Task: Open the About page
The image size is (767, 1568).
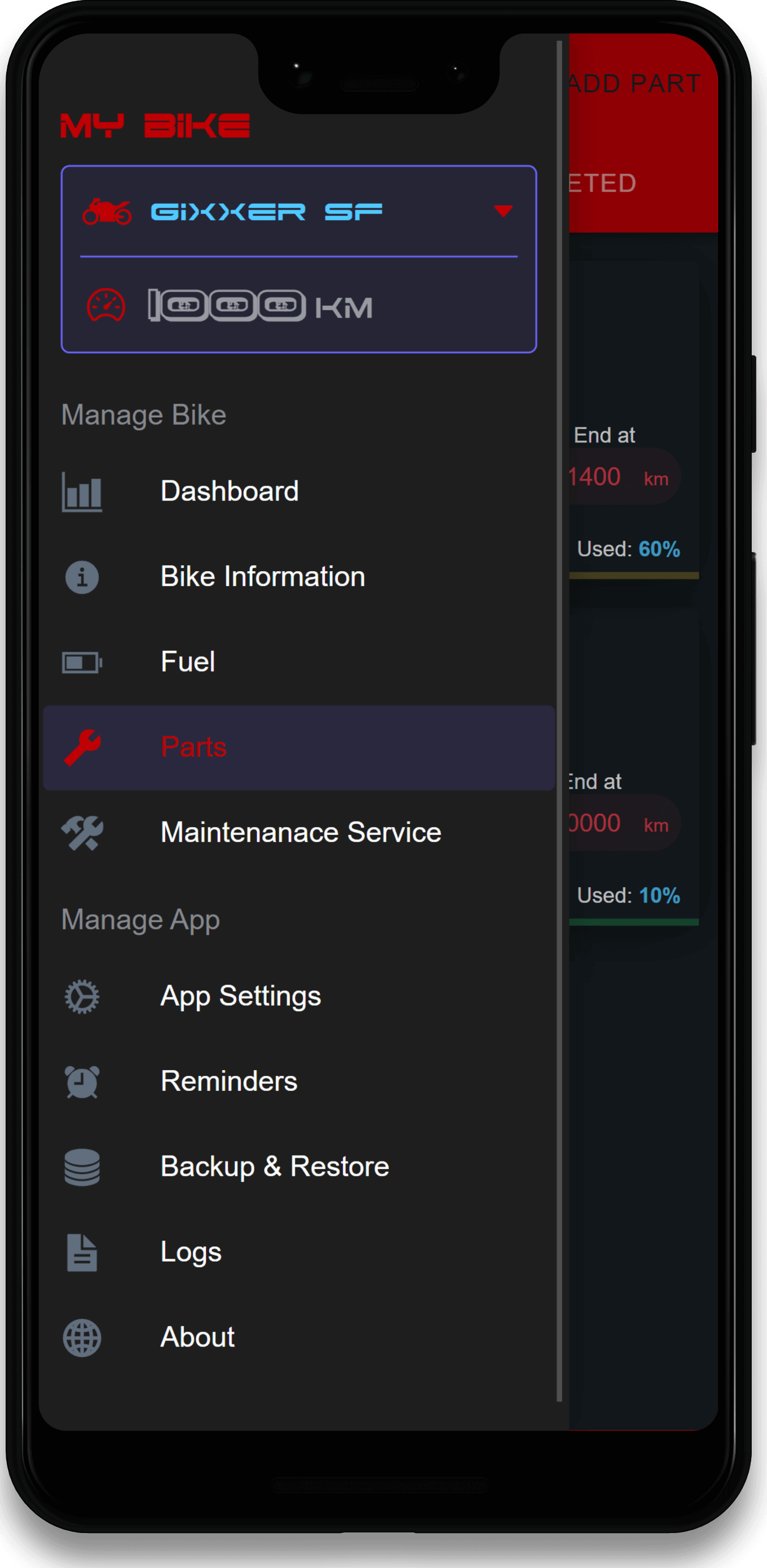Action: point(197,1337)
